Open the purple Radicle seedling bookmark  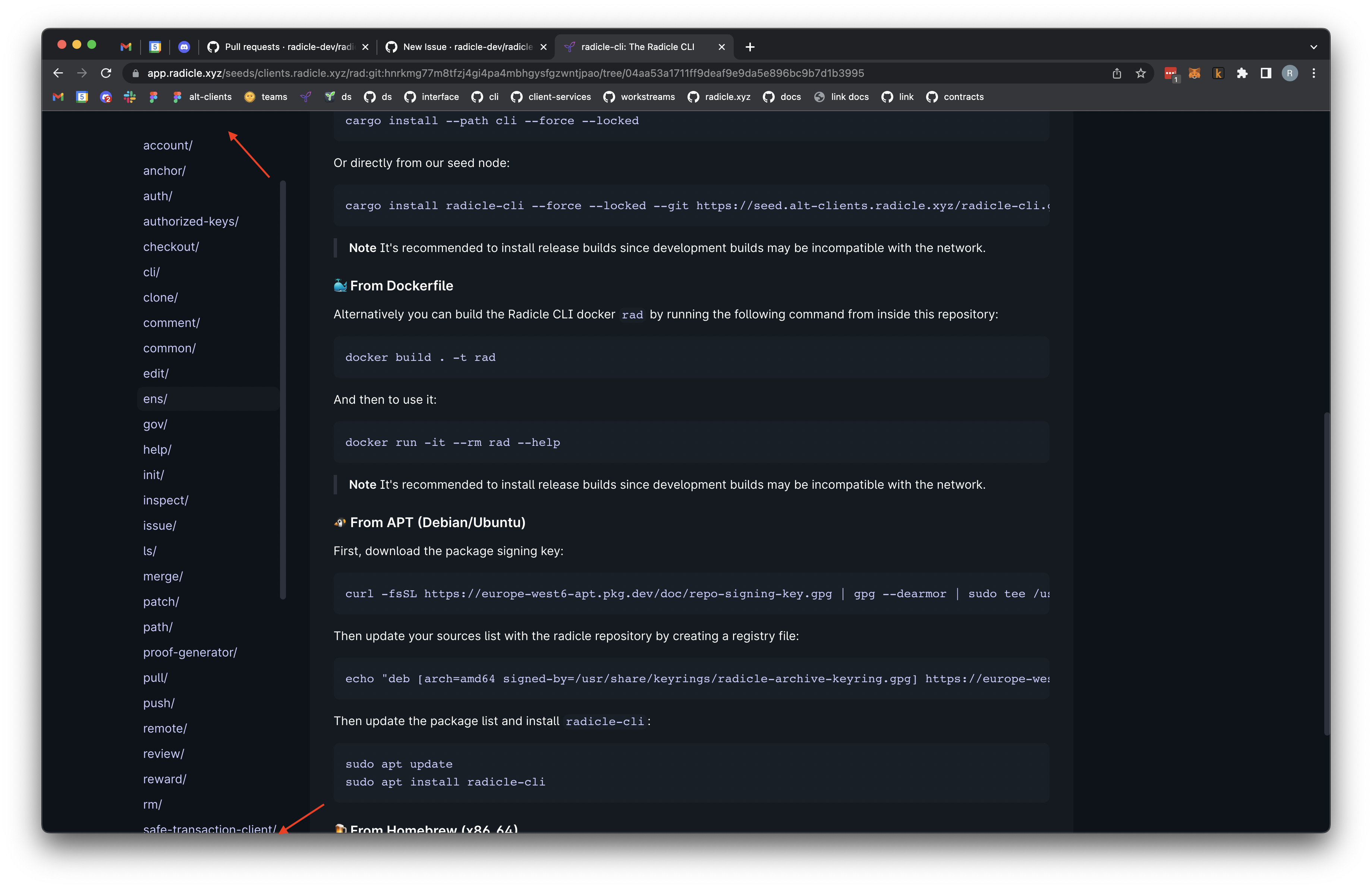[x=305, y=97]
